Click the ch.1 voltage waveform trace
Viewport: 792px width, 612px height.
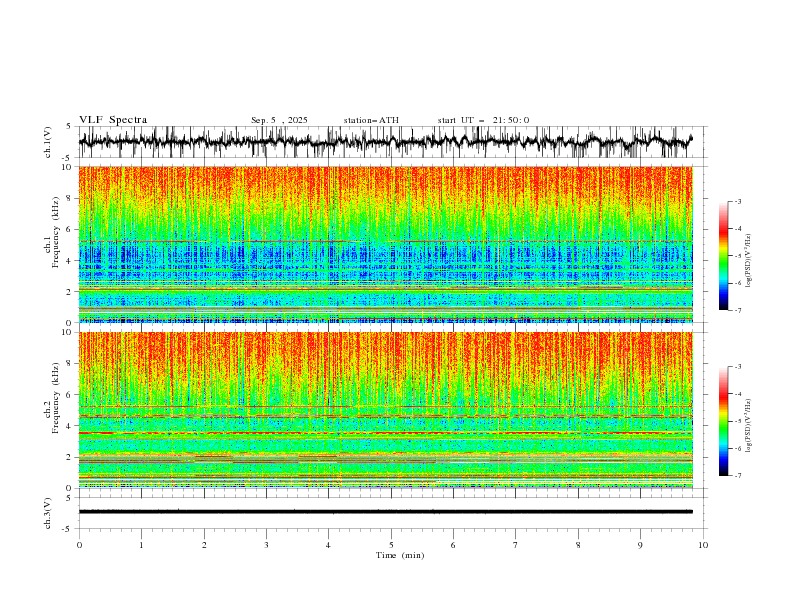[385, 142]
